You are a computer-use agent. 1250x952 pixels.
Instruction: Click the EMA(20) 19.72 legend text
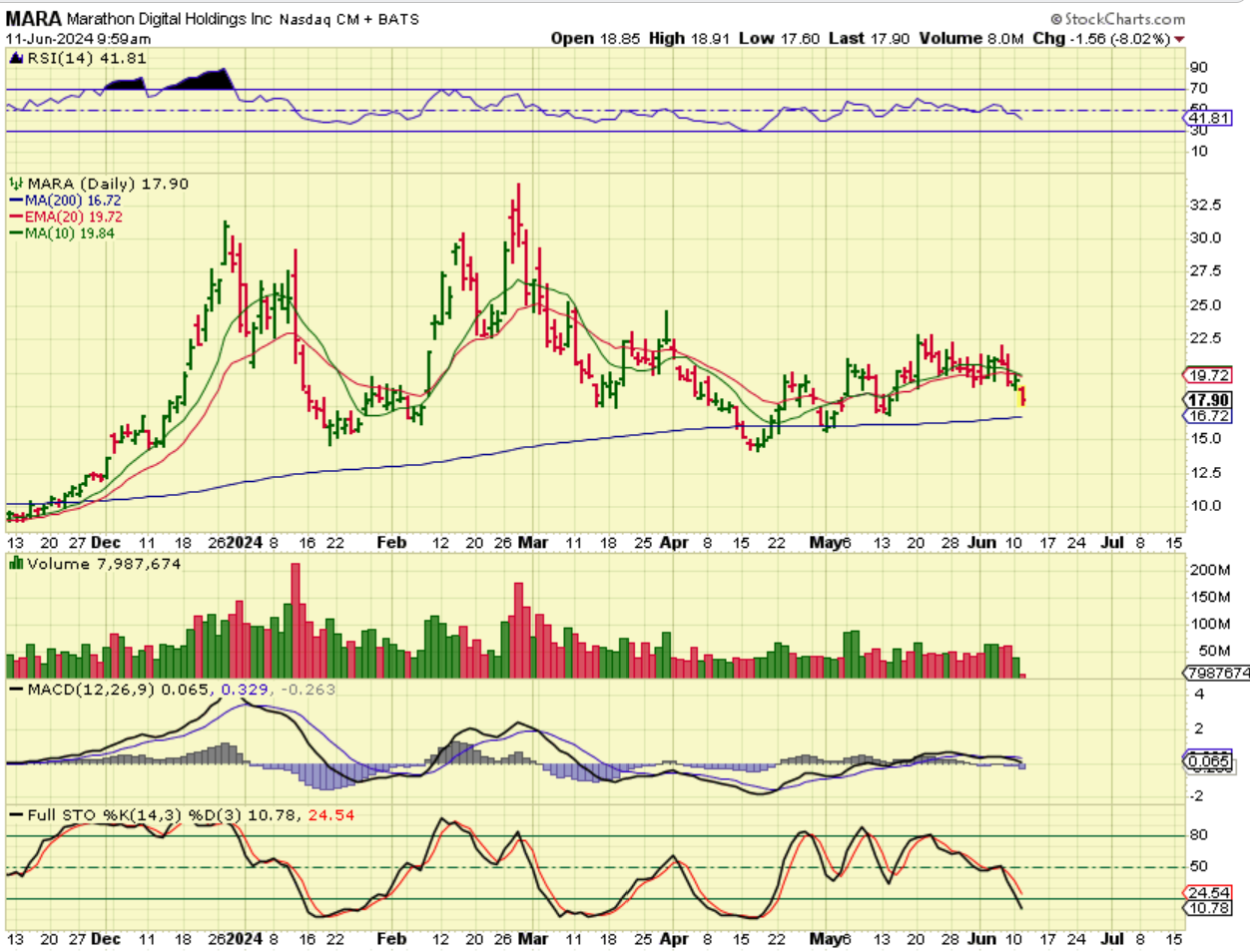pos(74,217)
